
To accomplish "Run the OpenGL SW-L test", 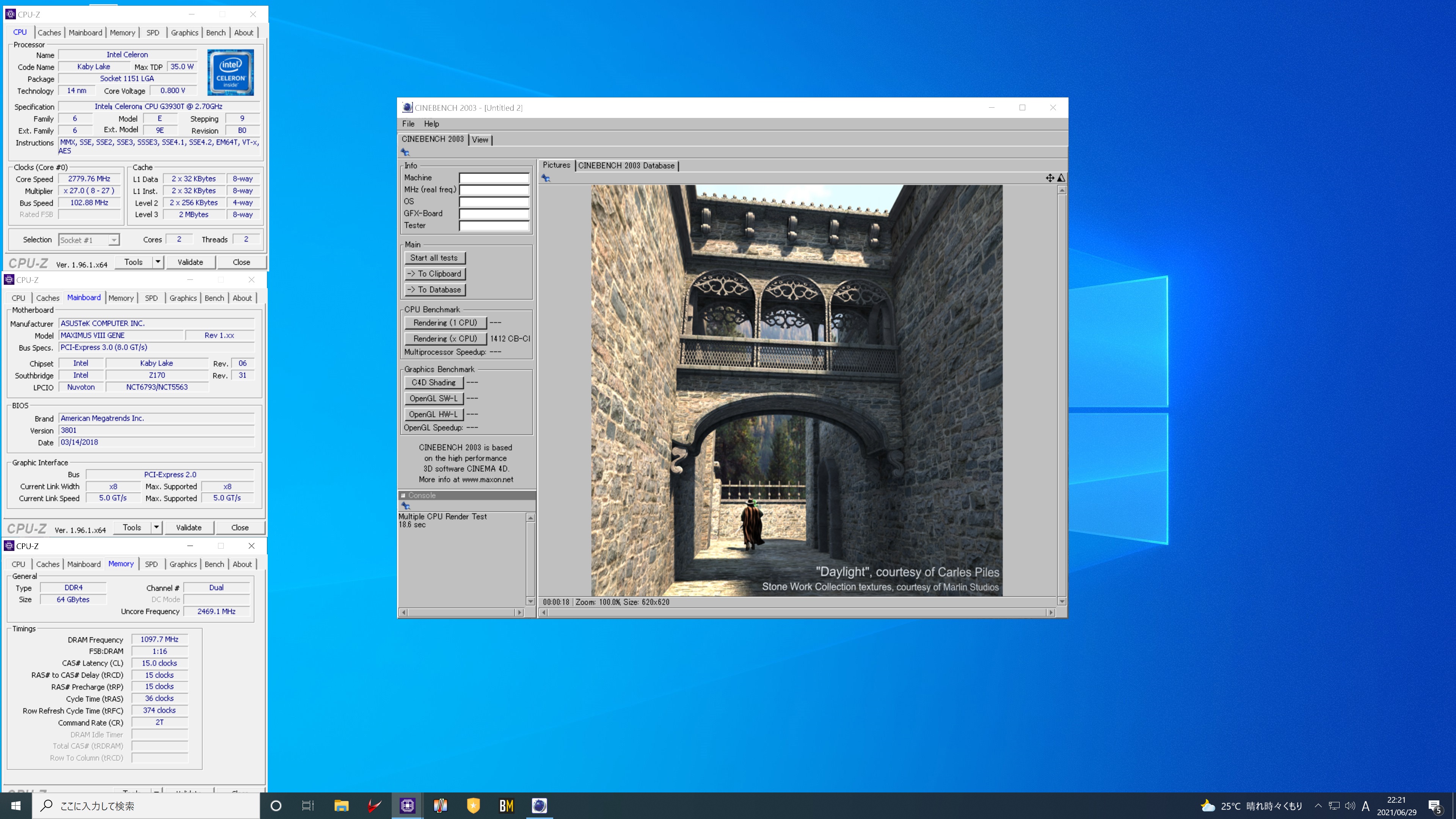I will pos(433,399).
